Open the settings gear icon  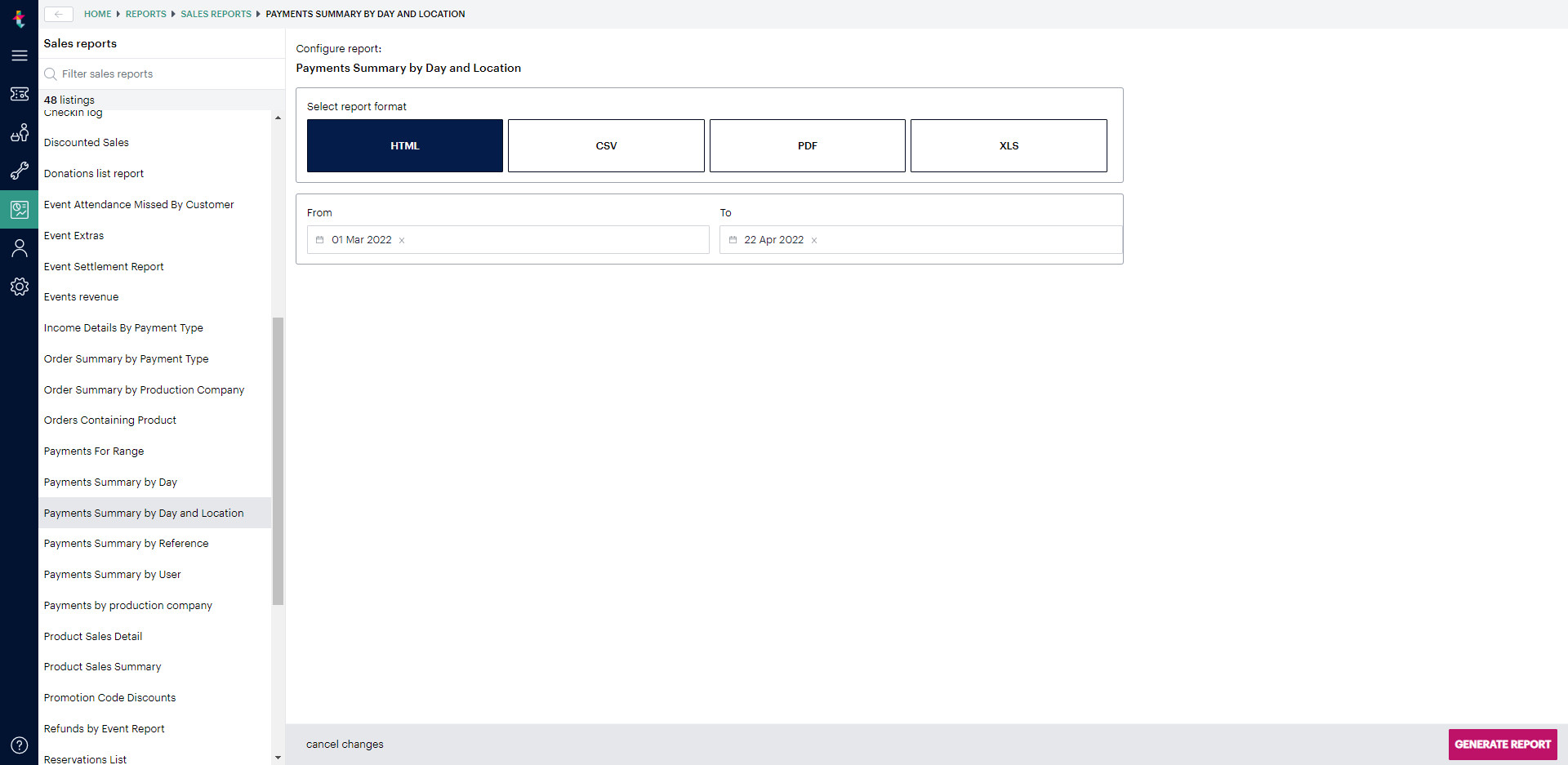tap(20, 287)
